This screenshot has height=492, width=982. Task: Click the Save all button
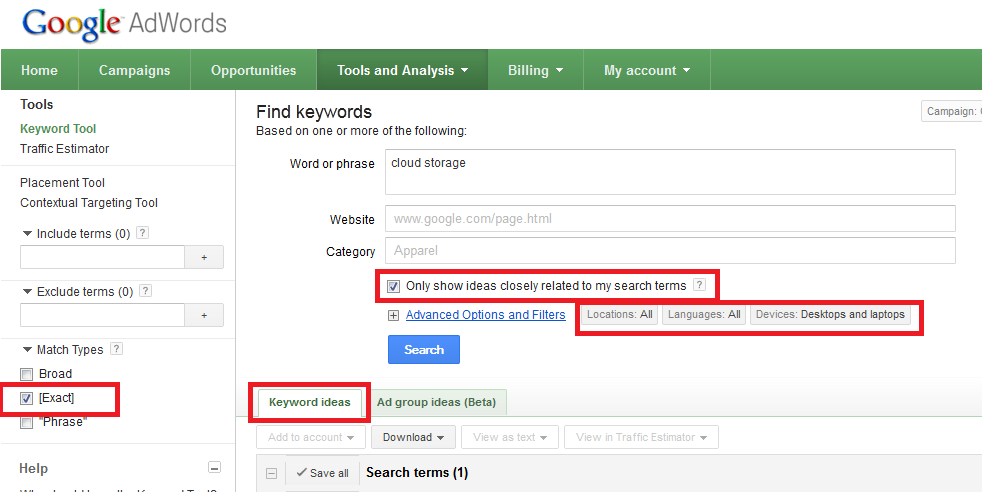(323, 473)
